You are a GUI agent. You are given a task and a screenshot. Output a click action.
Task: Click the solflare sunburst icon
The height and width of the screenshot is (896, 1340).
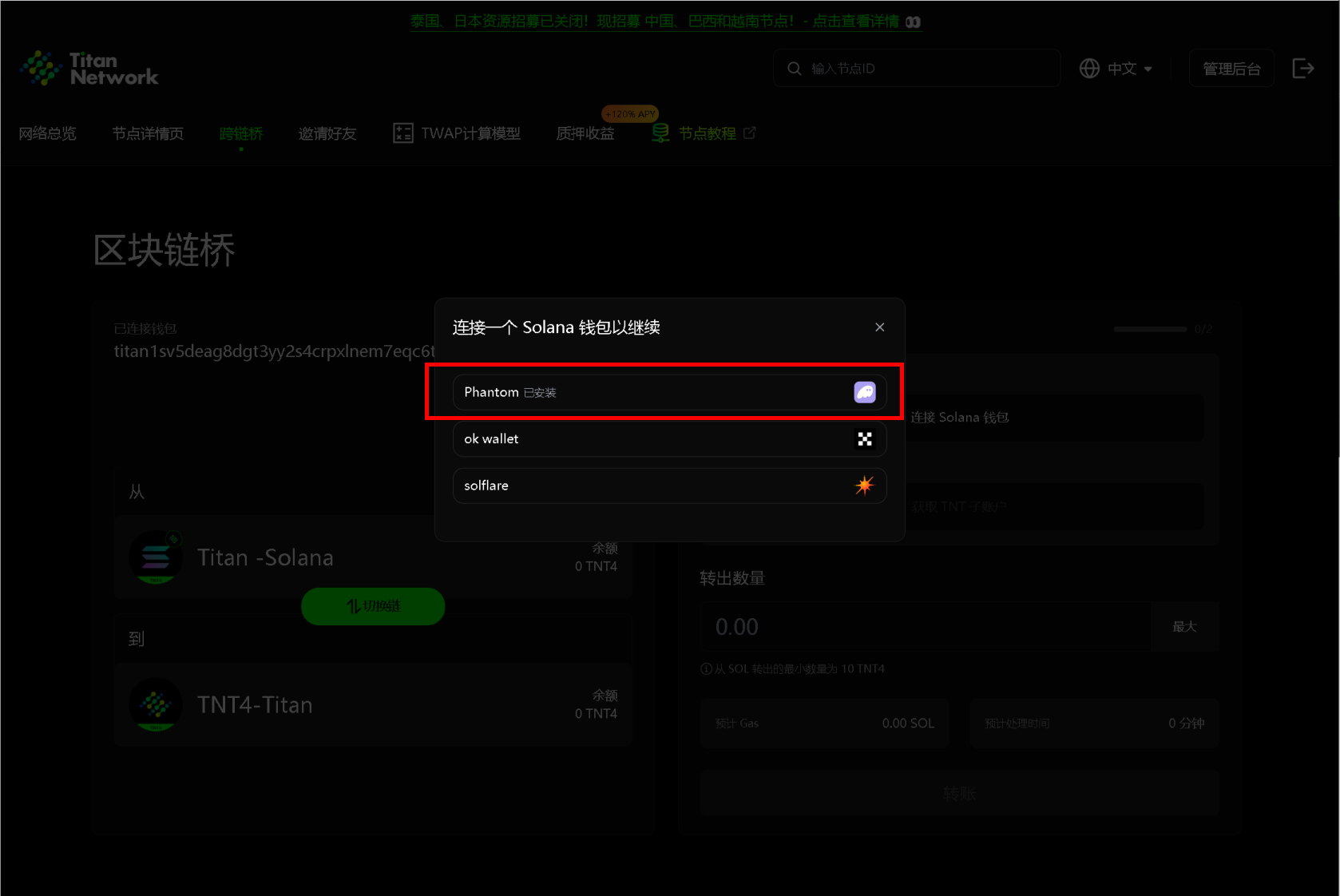pyautogui.click(x=865, y=486)
